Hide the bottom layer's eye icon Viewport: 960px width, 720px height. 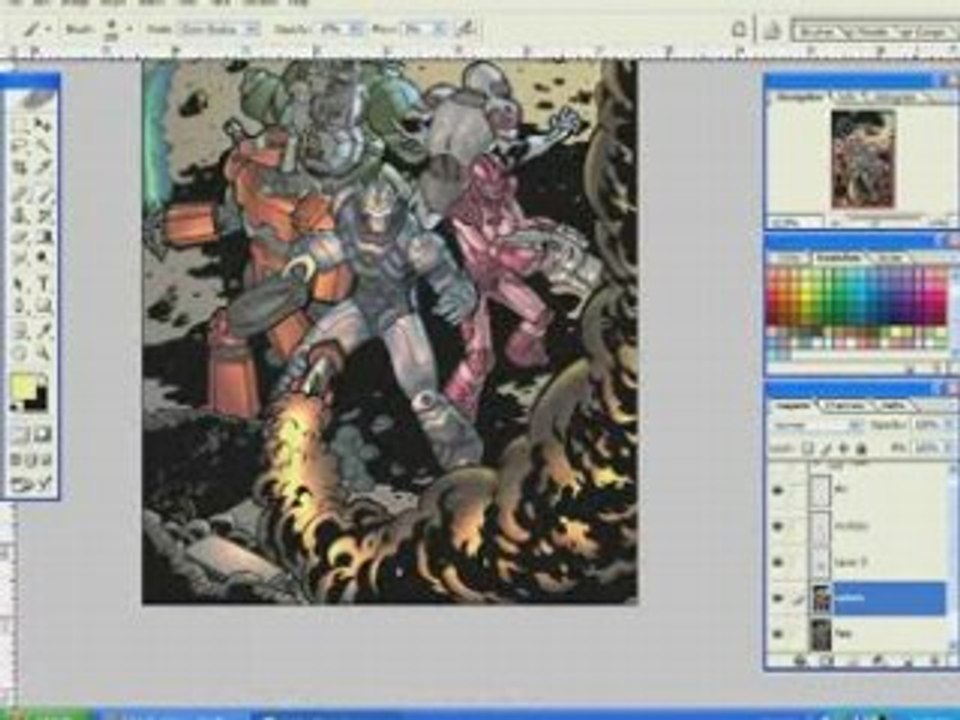coord(778,634)
